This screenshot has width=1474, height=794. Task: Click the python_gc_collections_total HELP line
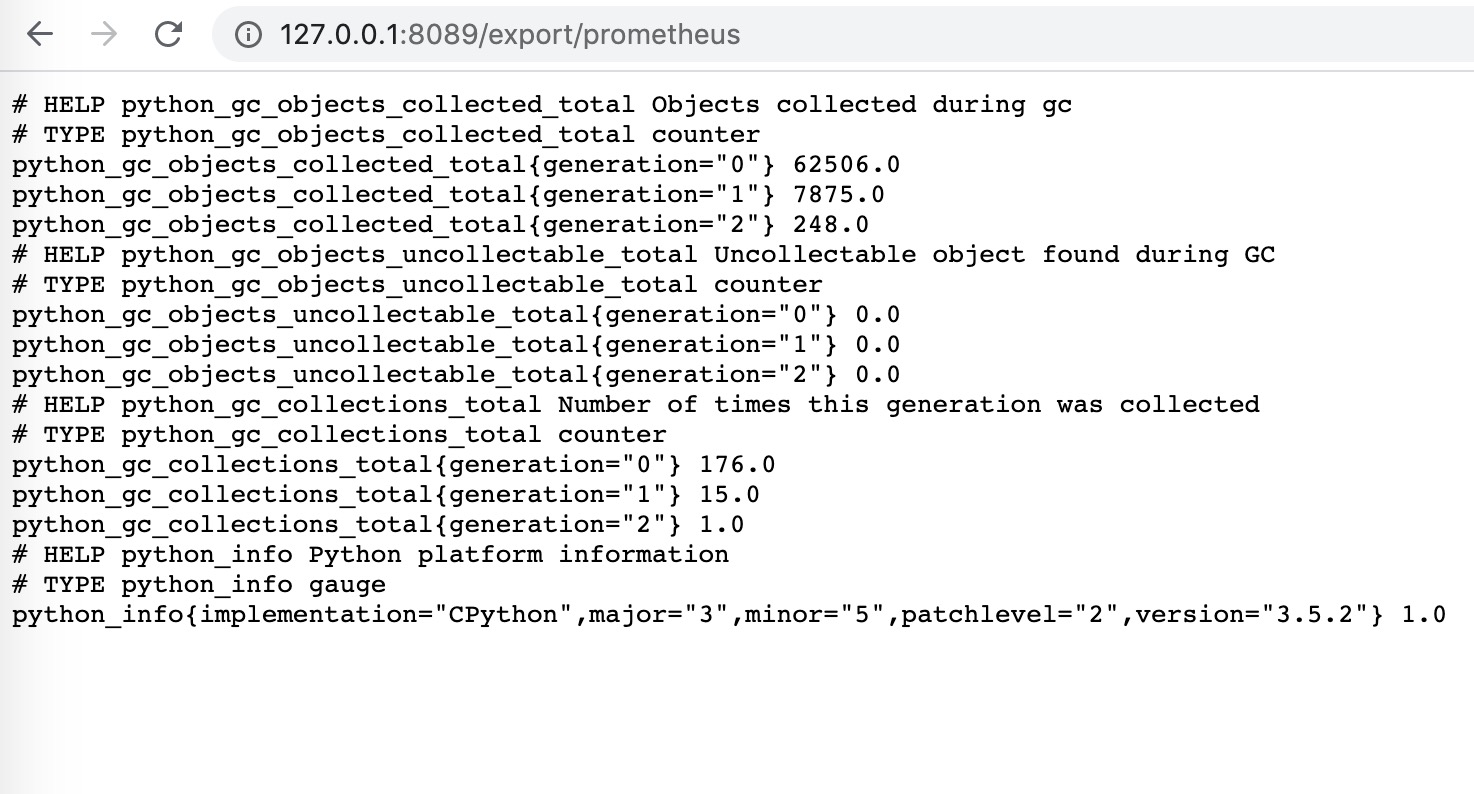pyautogui.click(x=636, y=405)
